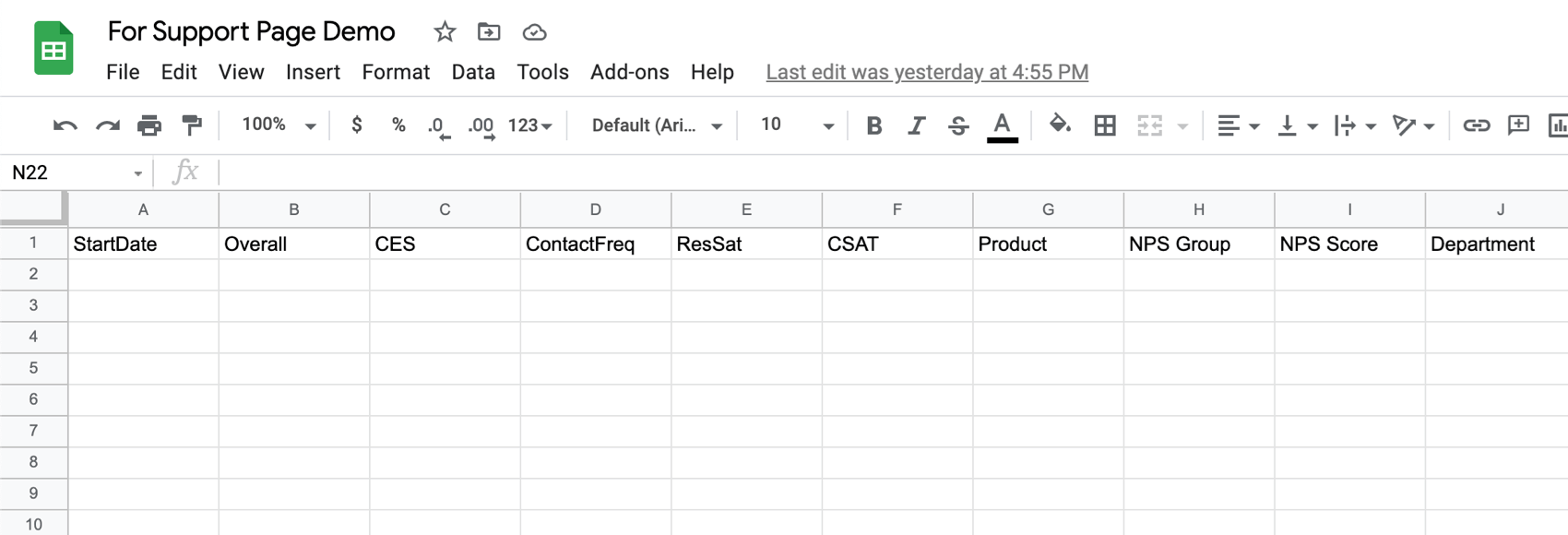Select the NPS Score header cell
The height and width of the screenshot is (535, 1568).
[1349, 244]
